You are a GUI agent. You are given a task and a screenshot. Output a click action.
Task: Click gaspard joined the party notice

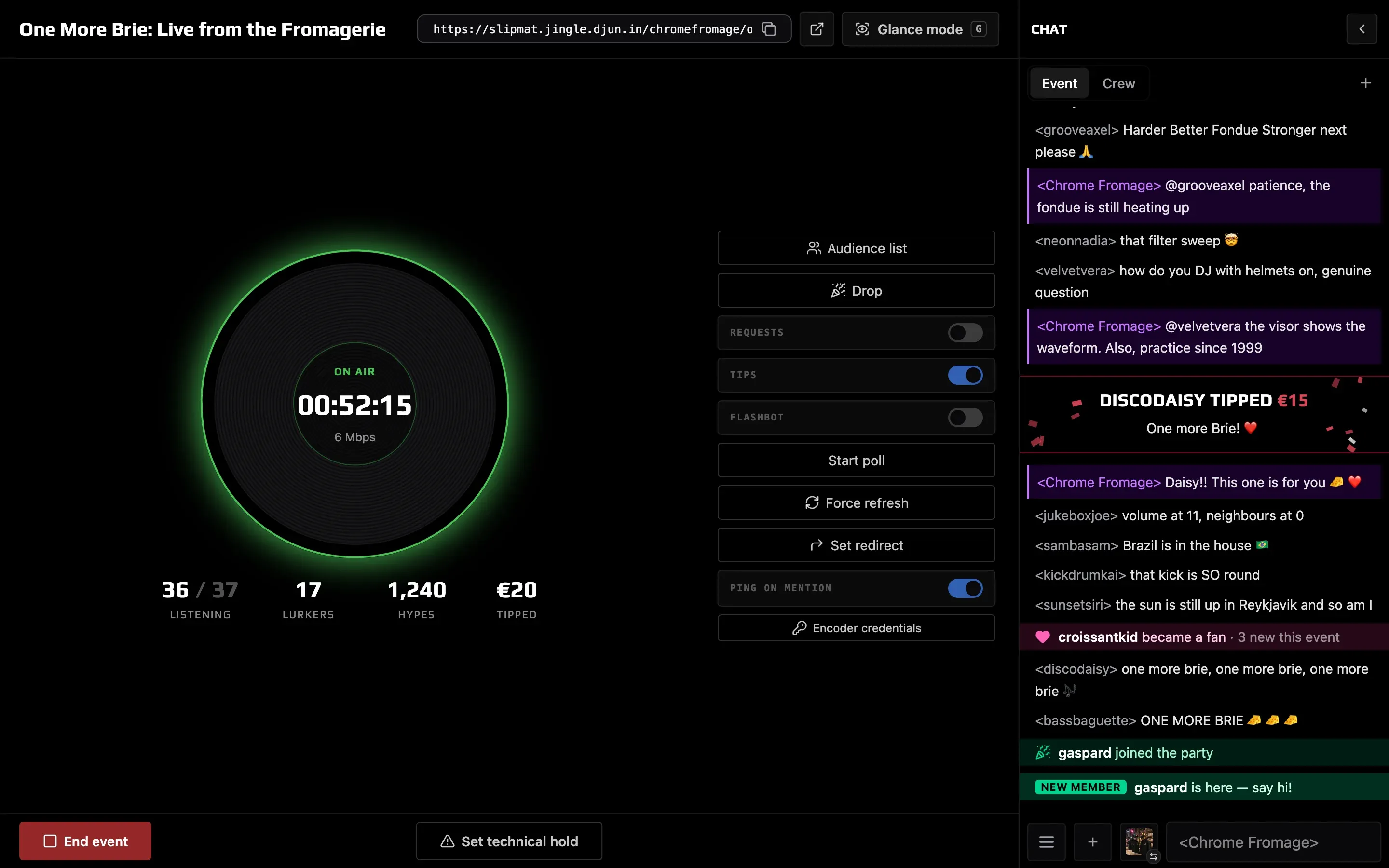click(1204, 753)
